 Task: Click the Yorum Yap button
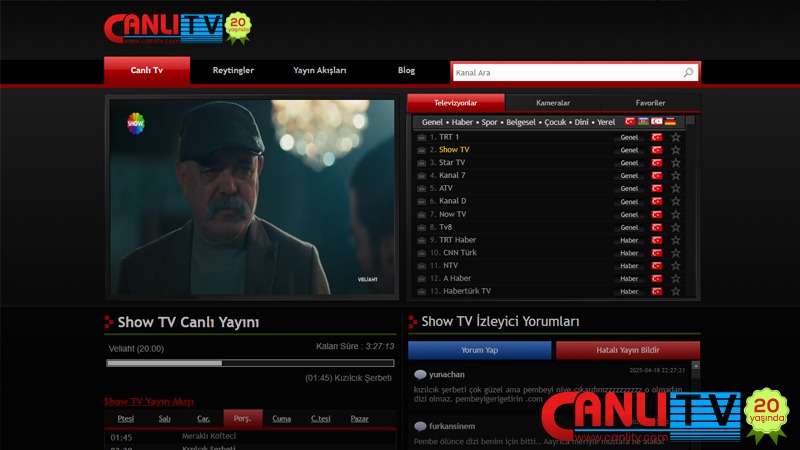point(480,350)
